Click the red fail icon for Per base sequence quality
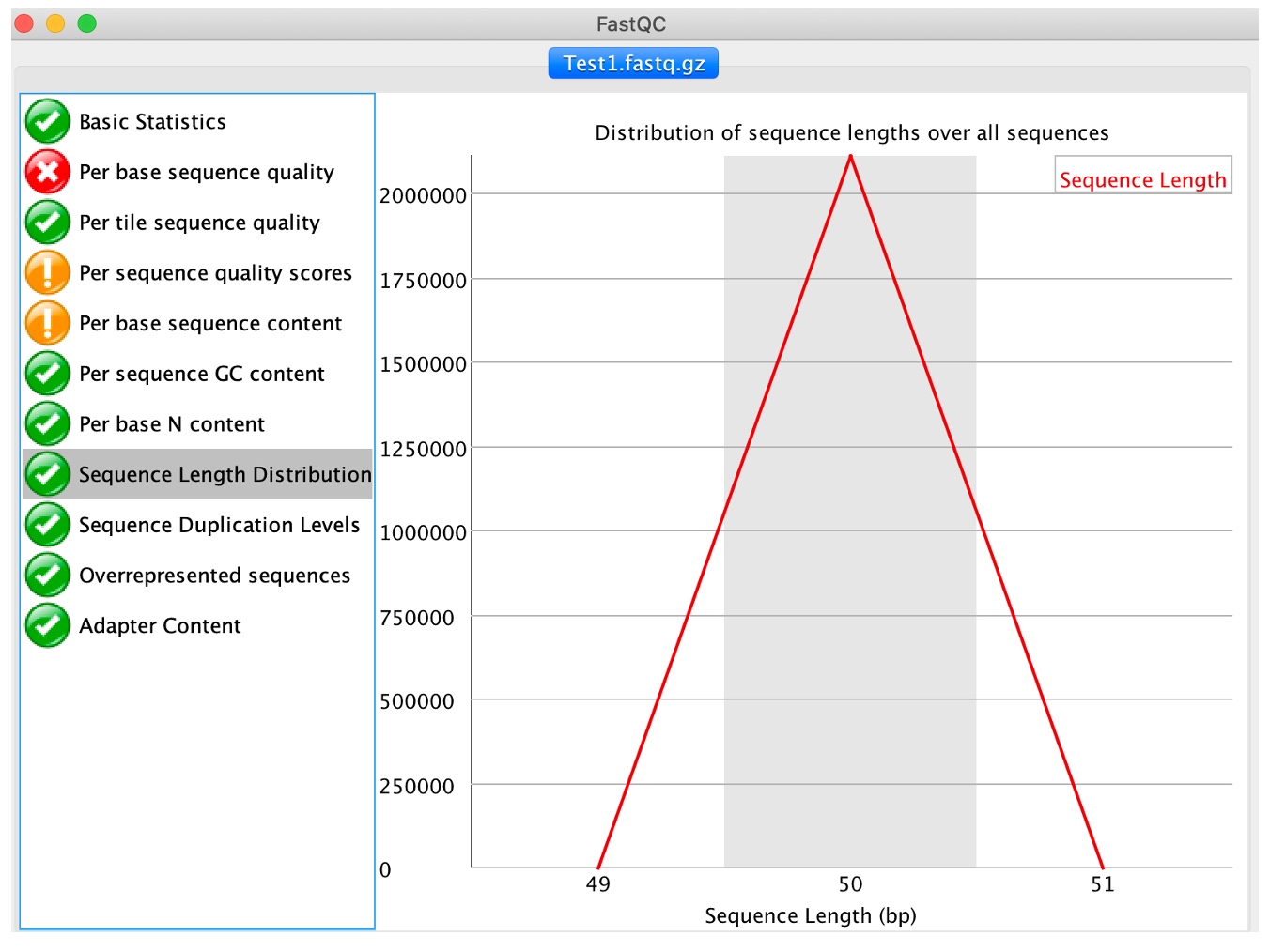Viewport: 1270px width, 952px height. click(47, 172)
